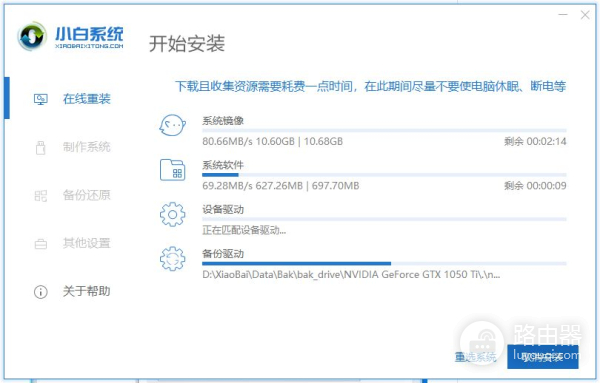Click the remaining time 00:00:09 text

tap(535, 186)
